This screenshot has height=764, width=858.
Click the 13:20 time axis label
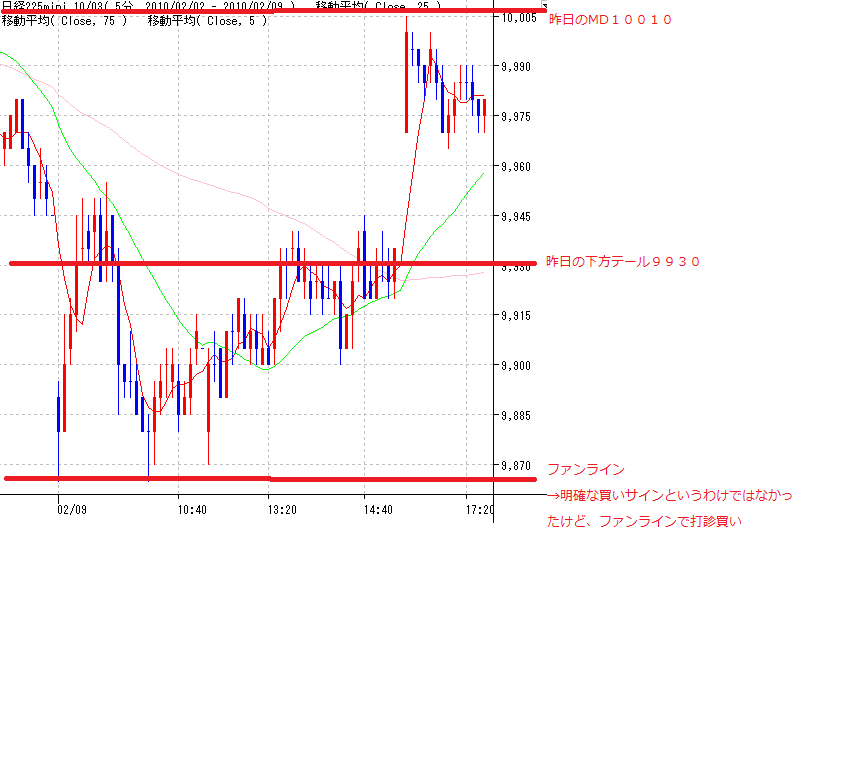click(x=281, y=510)
